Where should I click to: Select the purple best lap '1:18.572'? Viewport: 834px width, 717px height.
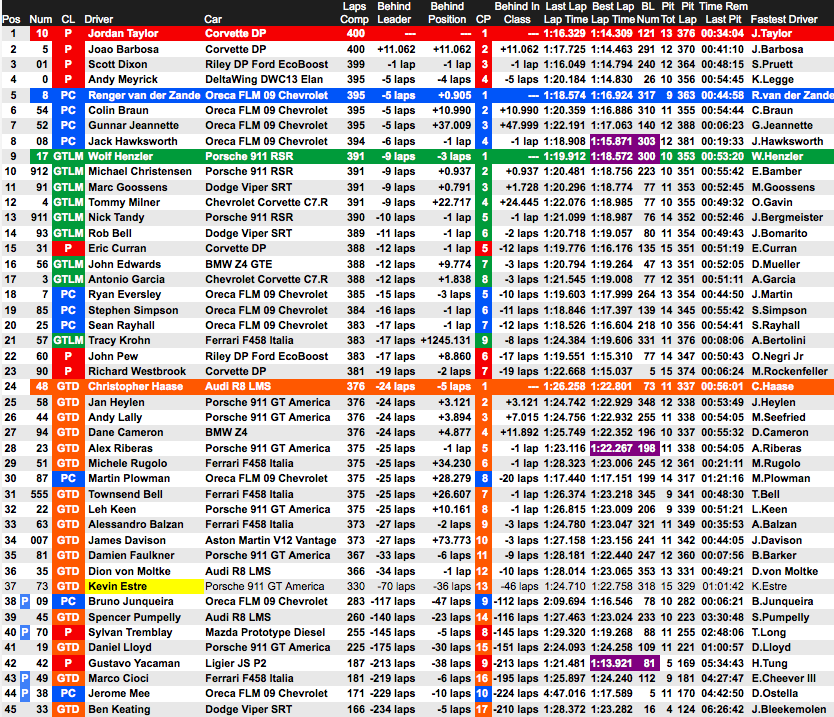pos(612,157)
